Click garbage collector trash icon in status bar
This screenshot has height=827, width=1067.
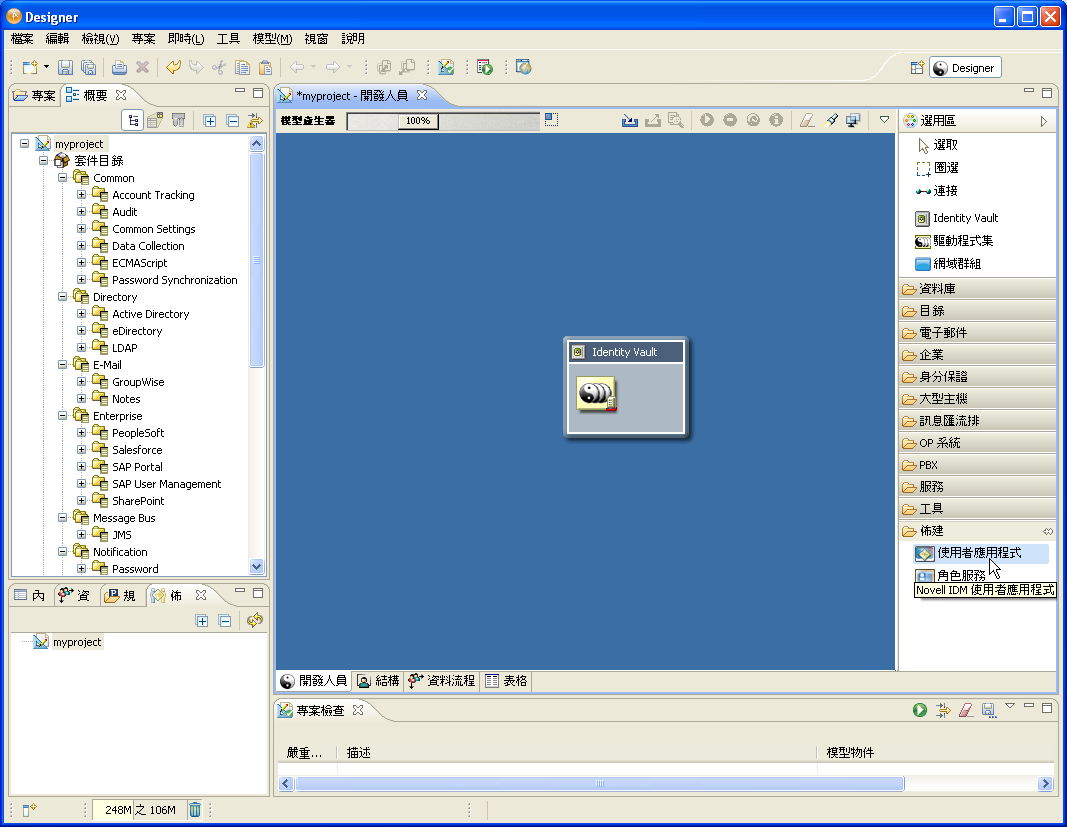pos(195,810)
